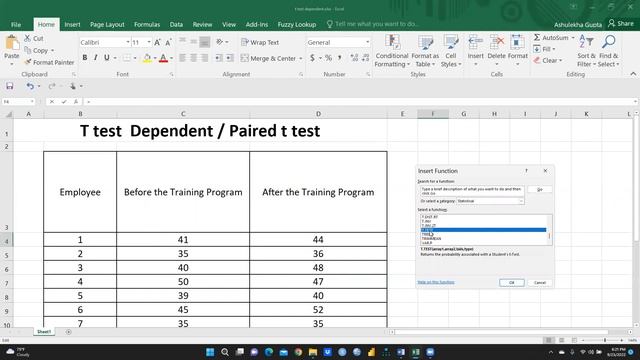Click the Insert cells icon
Viewport: 640px width, 360px height.
pos(476,42)
